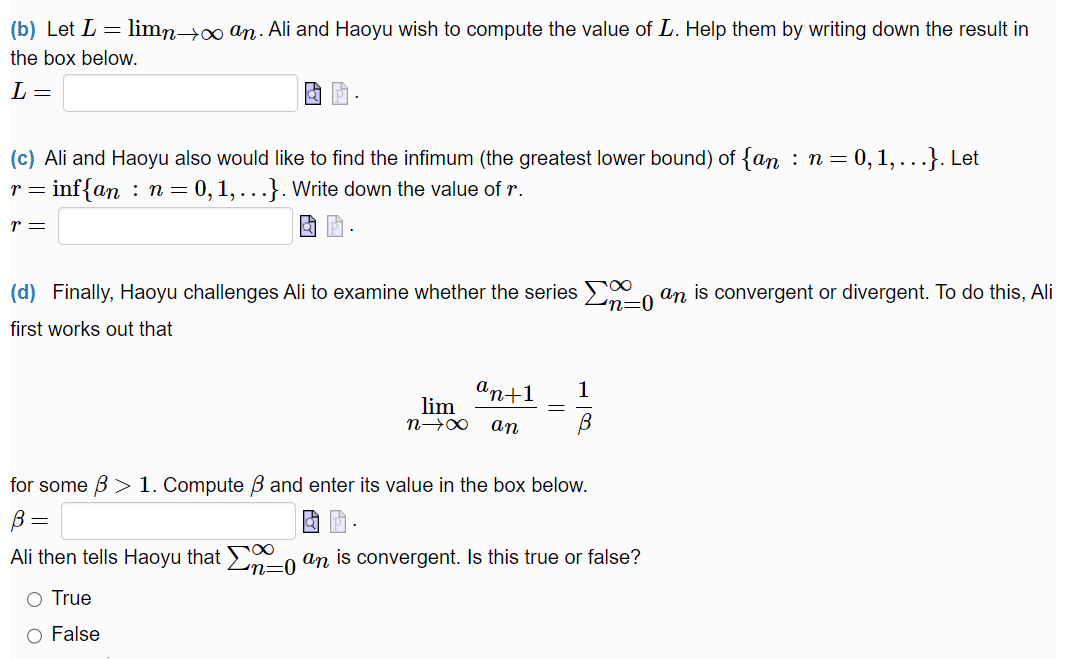Image resolution: width=1074 pixels, height=659 pixels.
Task: Click the part (c) heading label
Action: 22,157
